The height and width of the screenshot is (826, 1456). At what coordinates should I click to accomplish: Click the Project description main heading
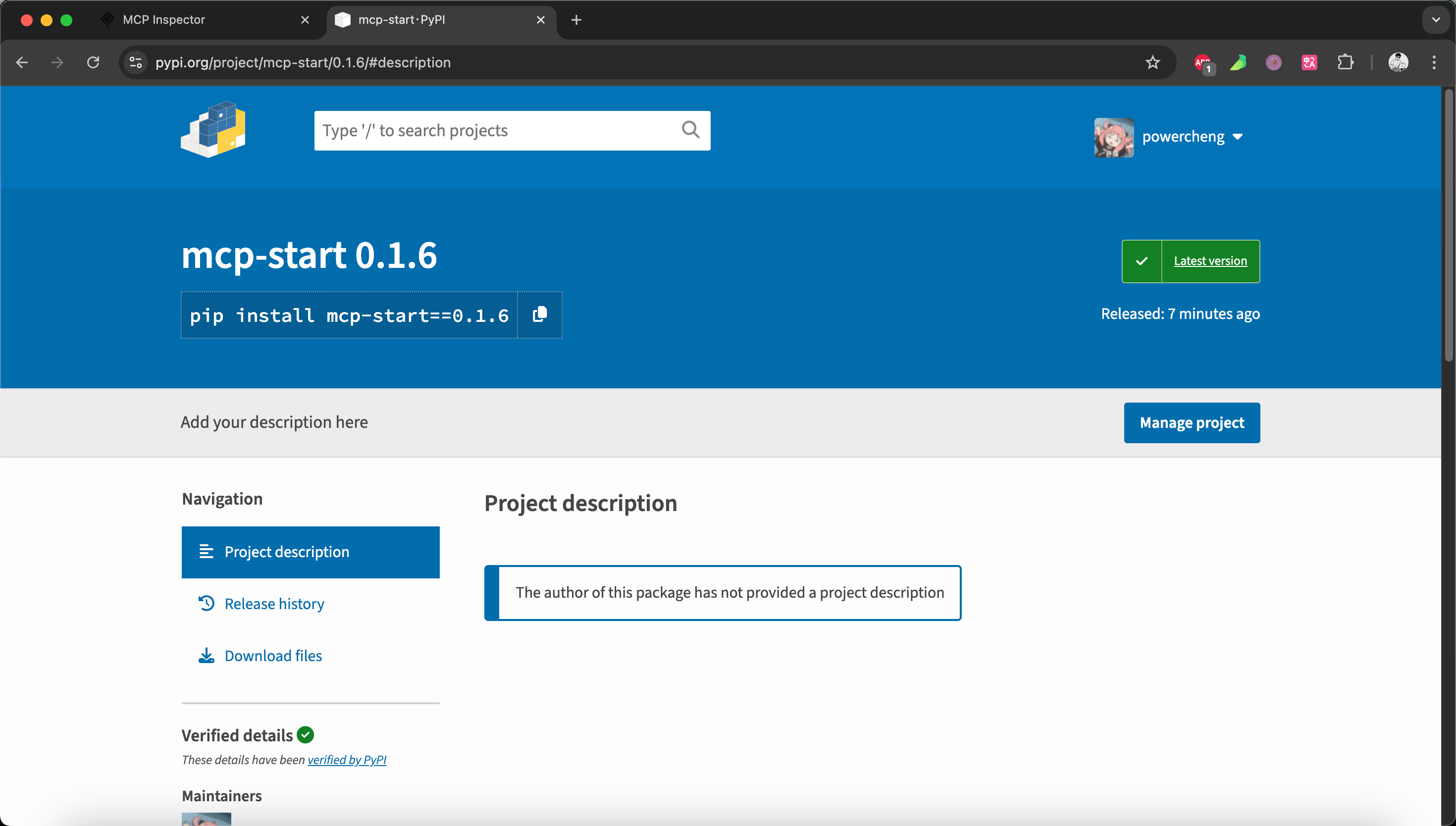click(580, 503)
